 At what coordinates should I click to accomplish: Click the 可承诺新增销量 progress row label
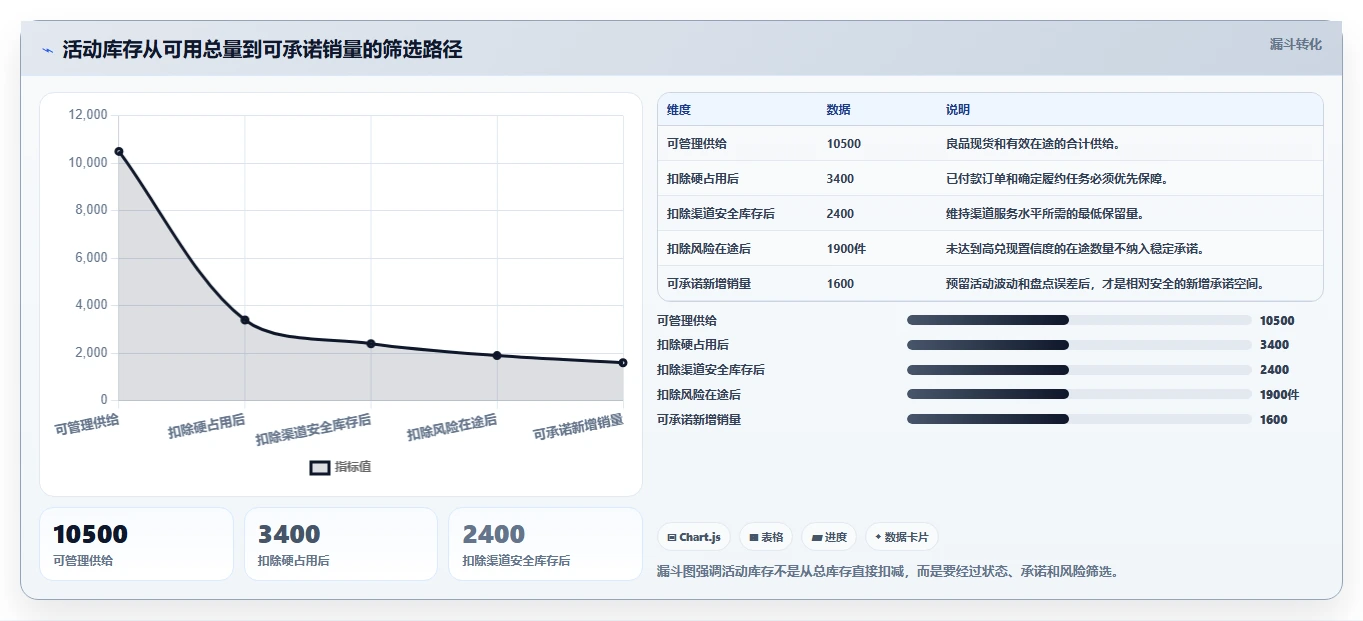click(x=699, y=420)
